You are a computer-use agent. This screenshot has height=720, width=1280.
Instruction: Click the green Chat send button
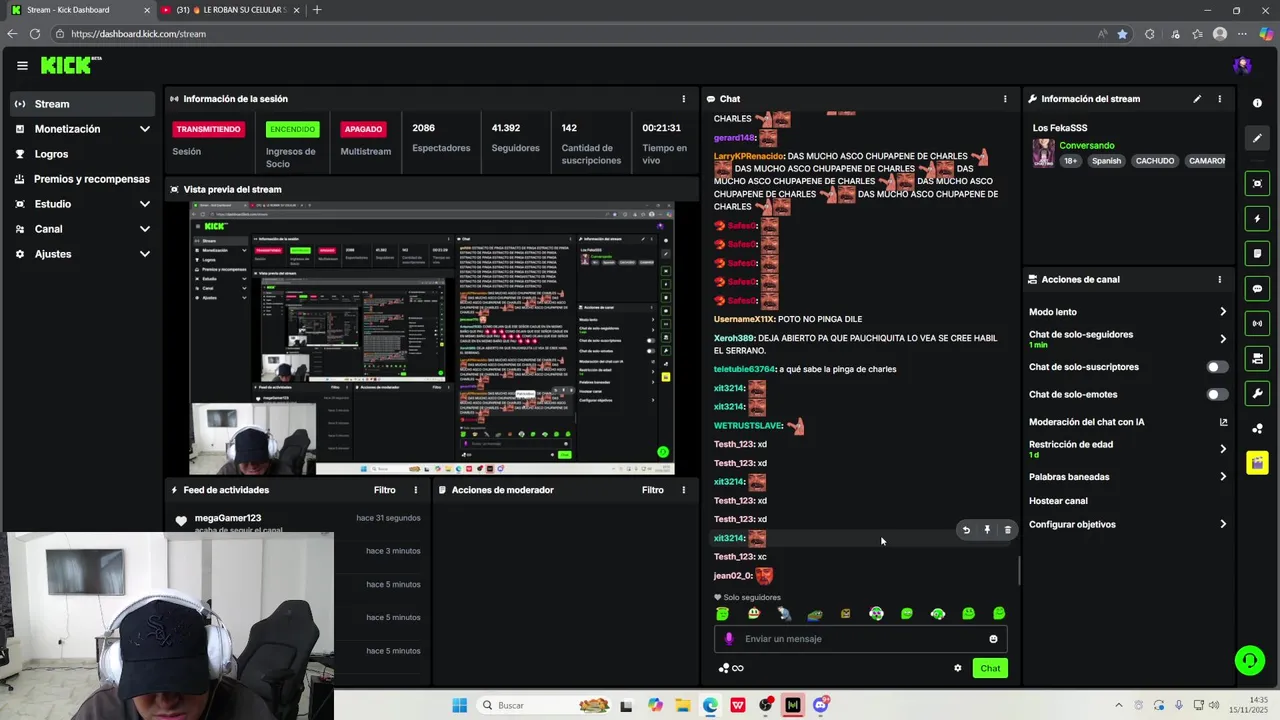(x=990, y=668)
